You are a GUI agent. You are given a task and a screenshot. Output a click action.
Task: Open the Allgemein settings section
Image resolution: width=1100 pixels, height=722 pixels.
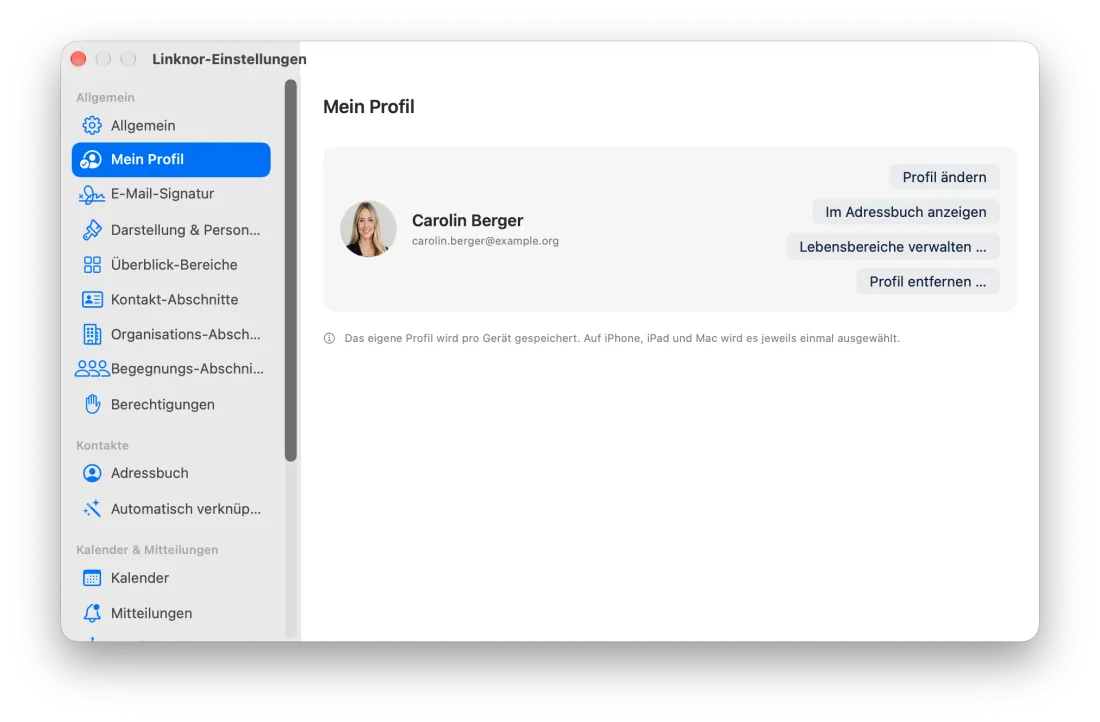(171, 126)
